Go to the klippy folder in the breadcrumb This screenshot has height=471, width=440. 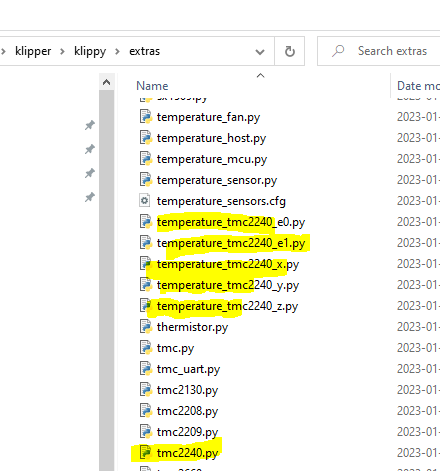[90, 51]
